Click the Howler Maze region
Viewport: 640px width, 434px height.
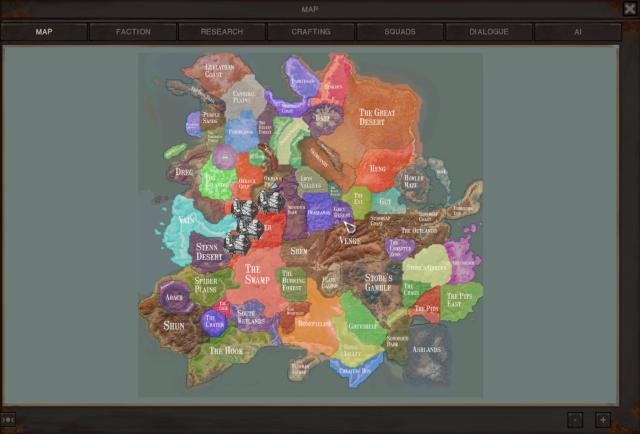(413, 181)
